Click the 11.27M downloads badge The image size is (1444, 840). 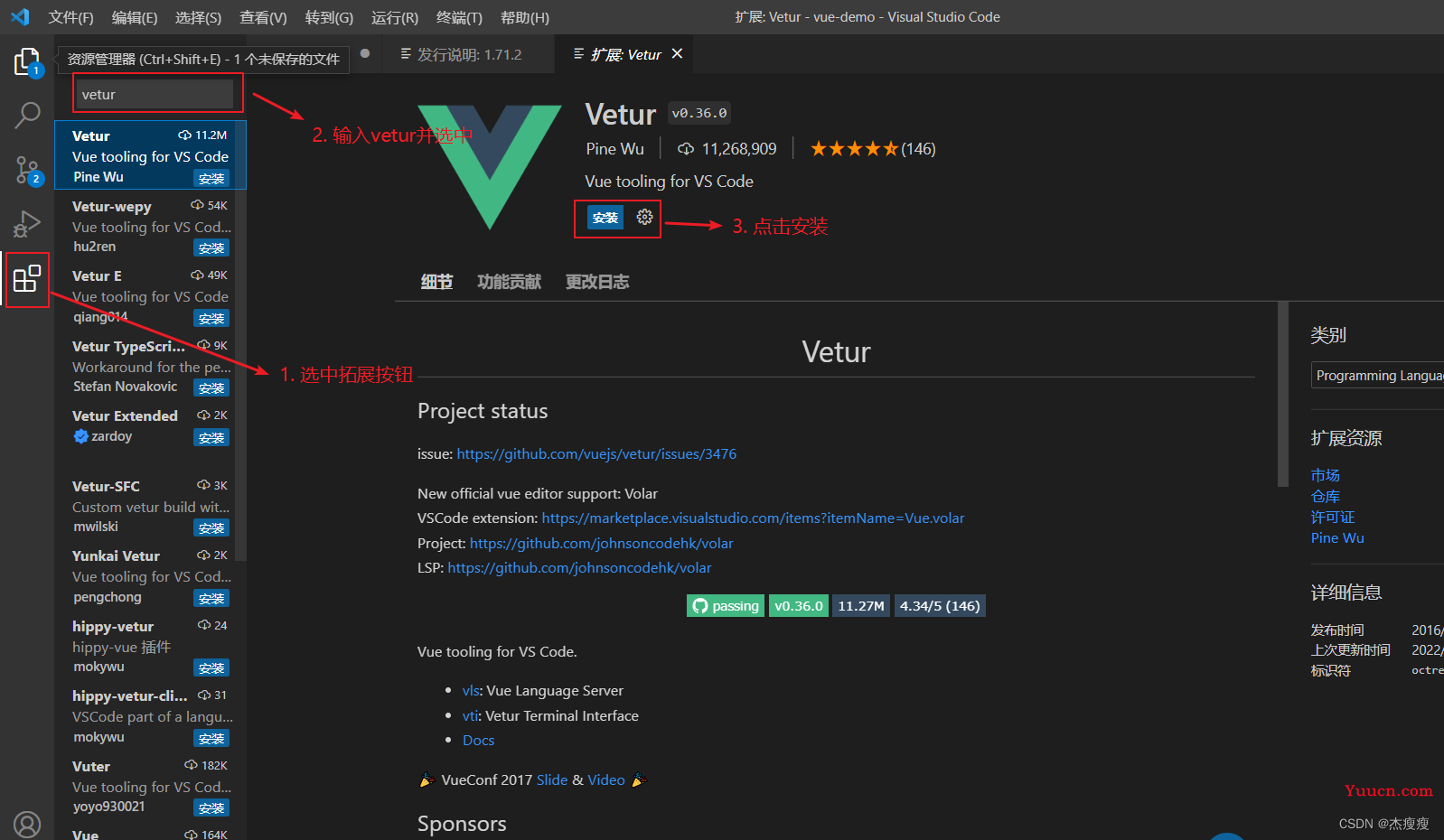(x=861, y=606)
